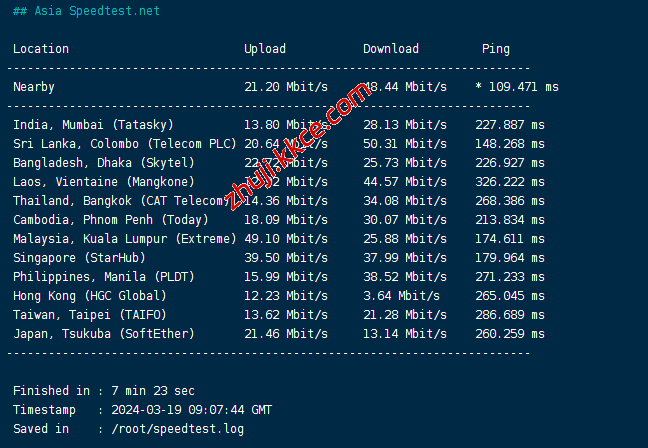The height and width of the screenshot is (448, 648).
Task: Select the Nearby row label
Action: pos(34,87)
